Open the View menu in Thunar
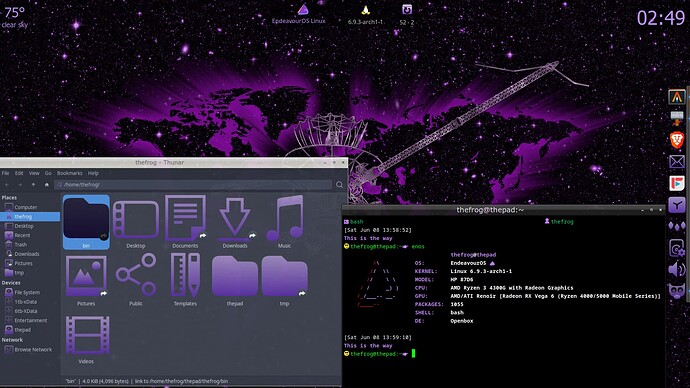The width and height of the screenshot is (690, 388). pyautogui.click(x=34, y=173)
